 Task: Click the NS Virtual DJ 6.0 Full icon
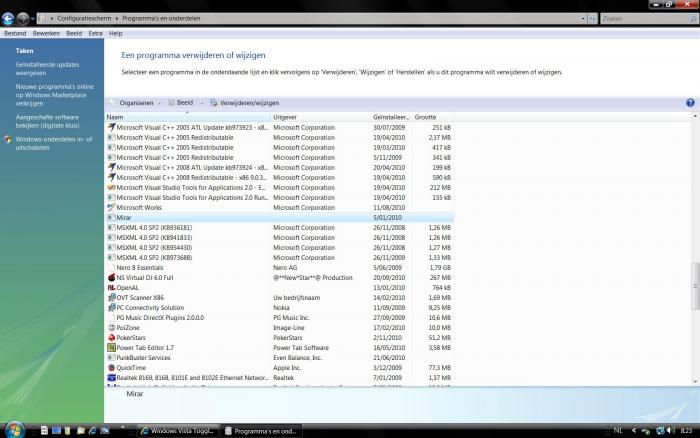click(x=112, y=278)
